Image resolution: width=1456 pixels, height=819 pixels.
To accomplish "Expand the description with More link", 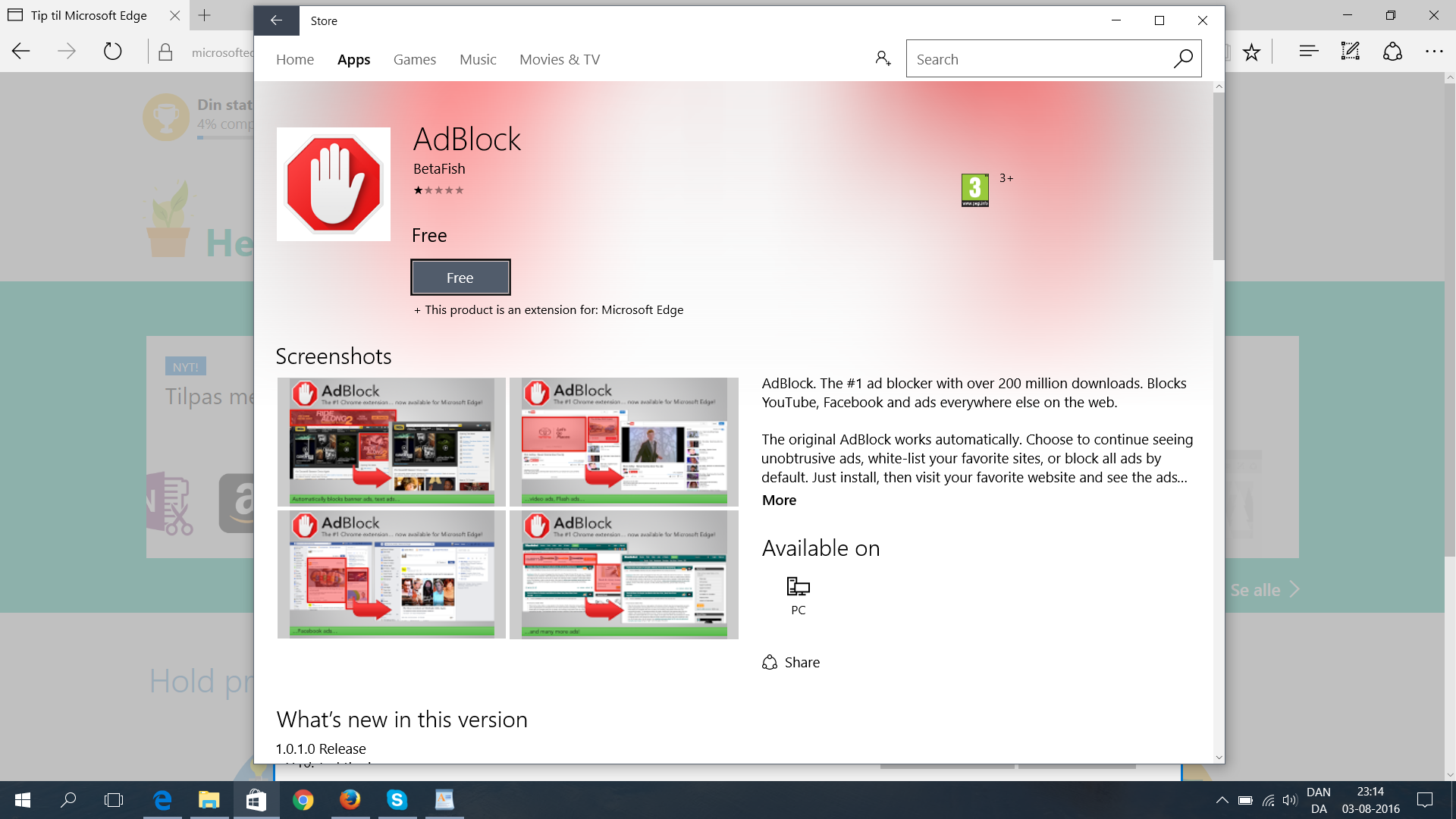I will [x=779, y=500].
